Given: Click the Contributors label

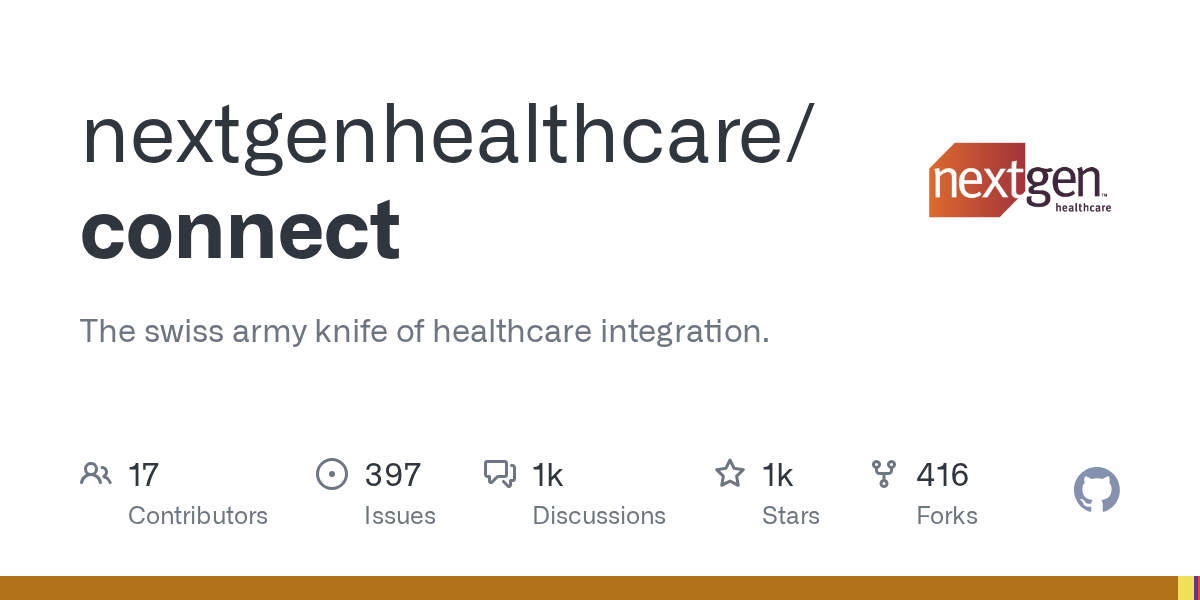Looking at the screenshot, I should (198, 516).
